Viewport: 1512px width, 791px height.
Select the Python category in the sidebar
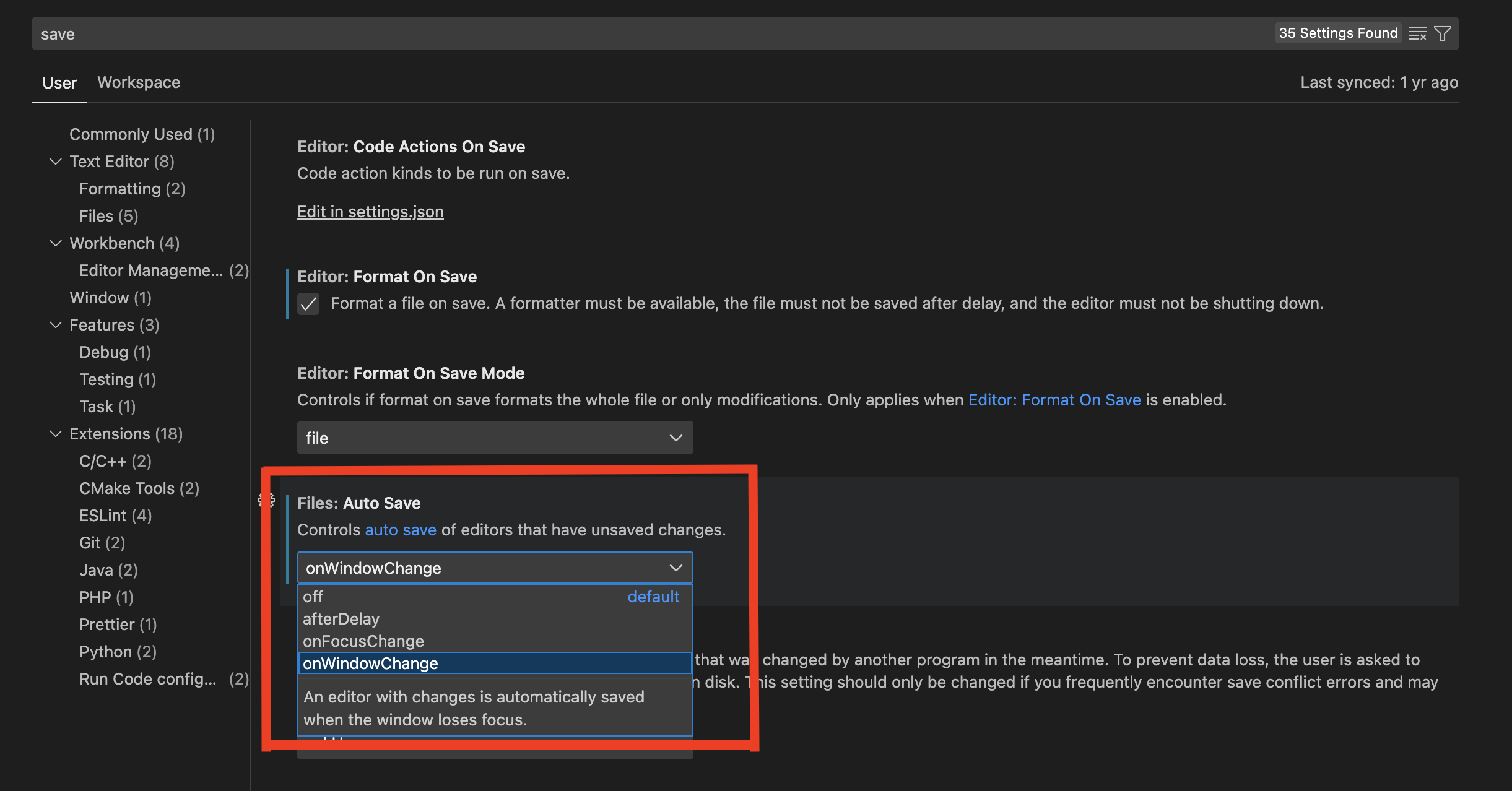pyautogui.click(x=118, y=651)
